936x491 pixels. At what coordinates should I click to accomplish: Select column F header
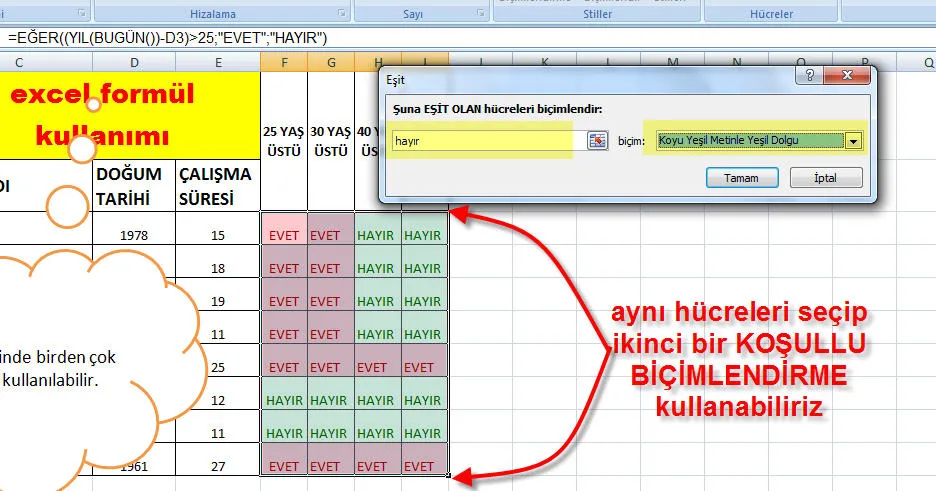click(284, 62)
